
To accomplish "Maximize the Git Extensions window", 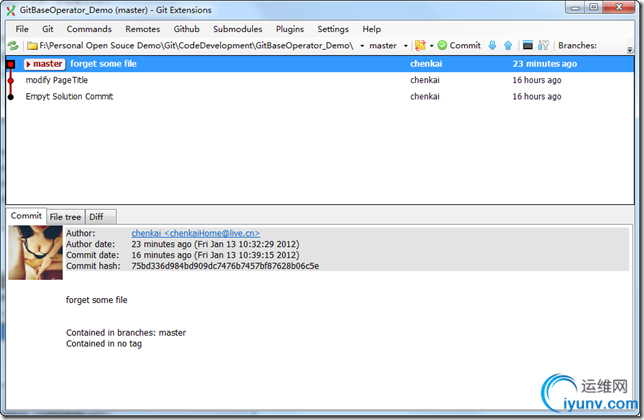I will point(593,7).
